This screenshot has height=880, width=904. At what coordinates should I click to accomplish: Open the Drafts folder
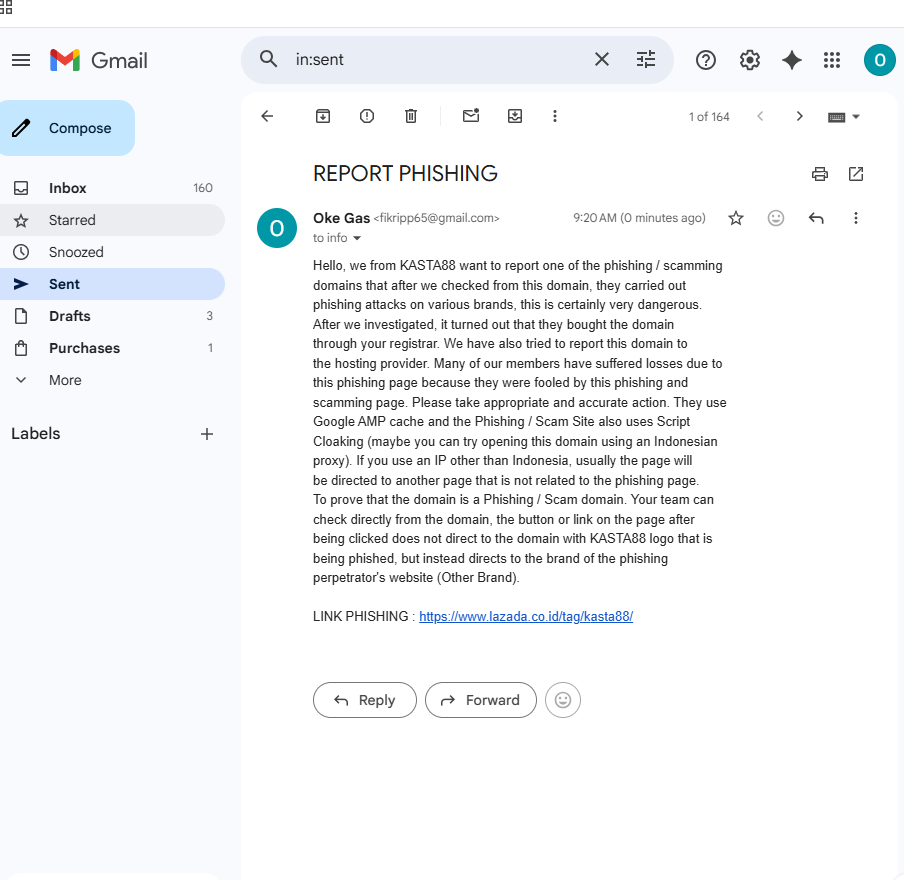pos(112,316)
